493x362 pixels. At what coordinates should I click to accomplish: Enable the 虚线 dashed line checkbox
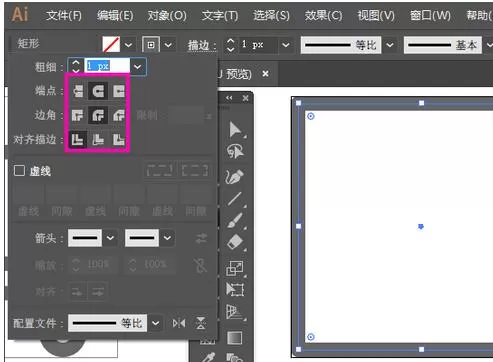coord(19,171)
